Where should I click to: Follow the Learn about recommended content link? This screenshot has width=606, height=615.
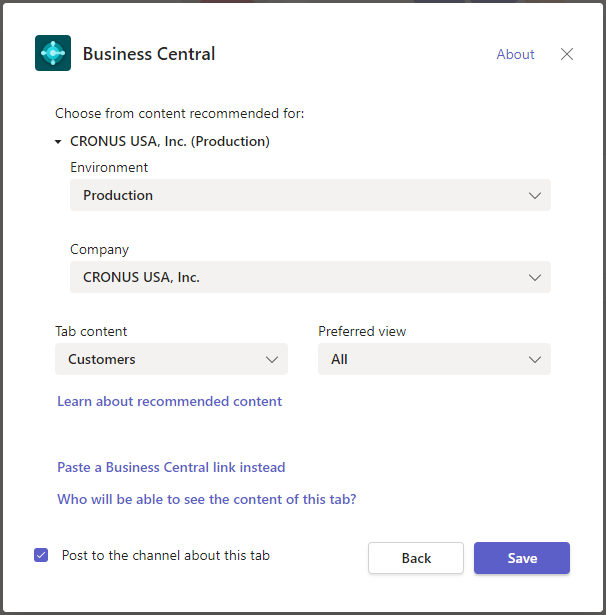coord(169,401)
